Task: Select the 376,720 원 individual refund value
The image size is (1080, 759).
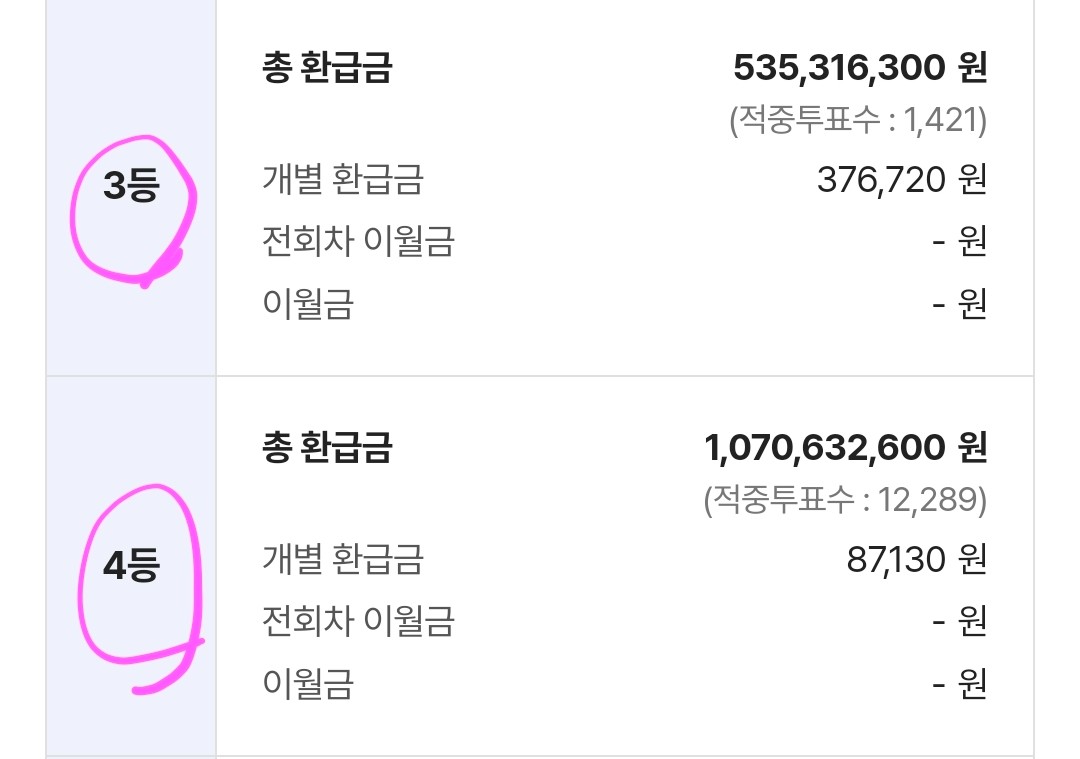Action: click(x=902, y=180)
